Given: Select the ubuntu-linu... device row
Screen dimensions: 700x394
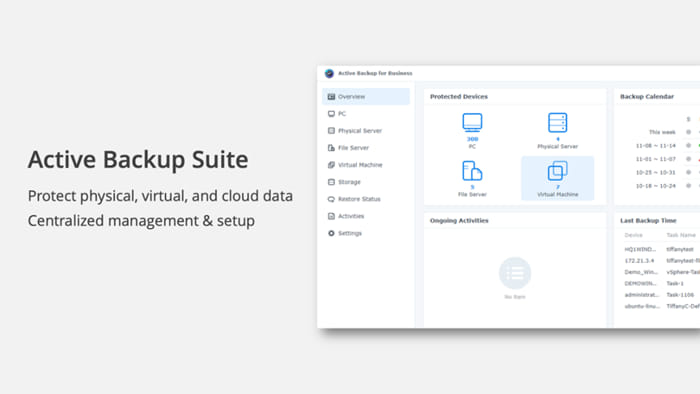Looking at the screenshot, I should click(x=661, y=306).
